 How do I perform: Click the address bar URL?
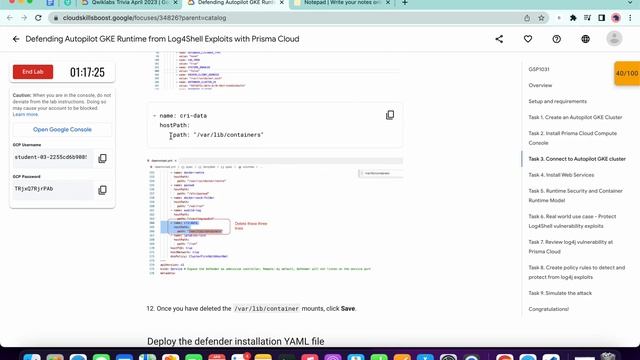(x=144, y=18)
